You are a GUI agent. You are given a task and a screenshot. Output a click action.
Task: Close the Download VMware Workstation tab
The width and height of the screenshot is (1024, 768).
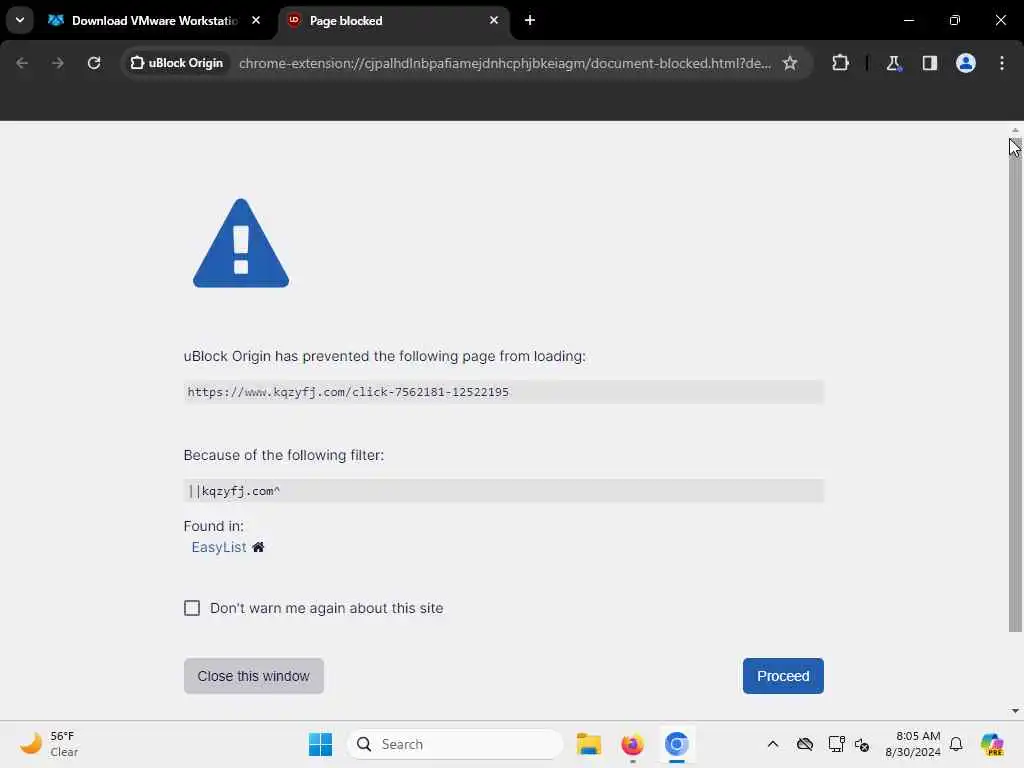click(256, 20)
